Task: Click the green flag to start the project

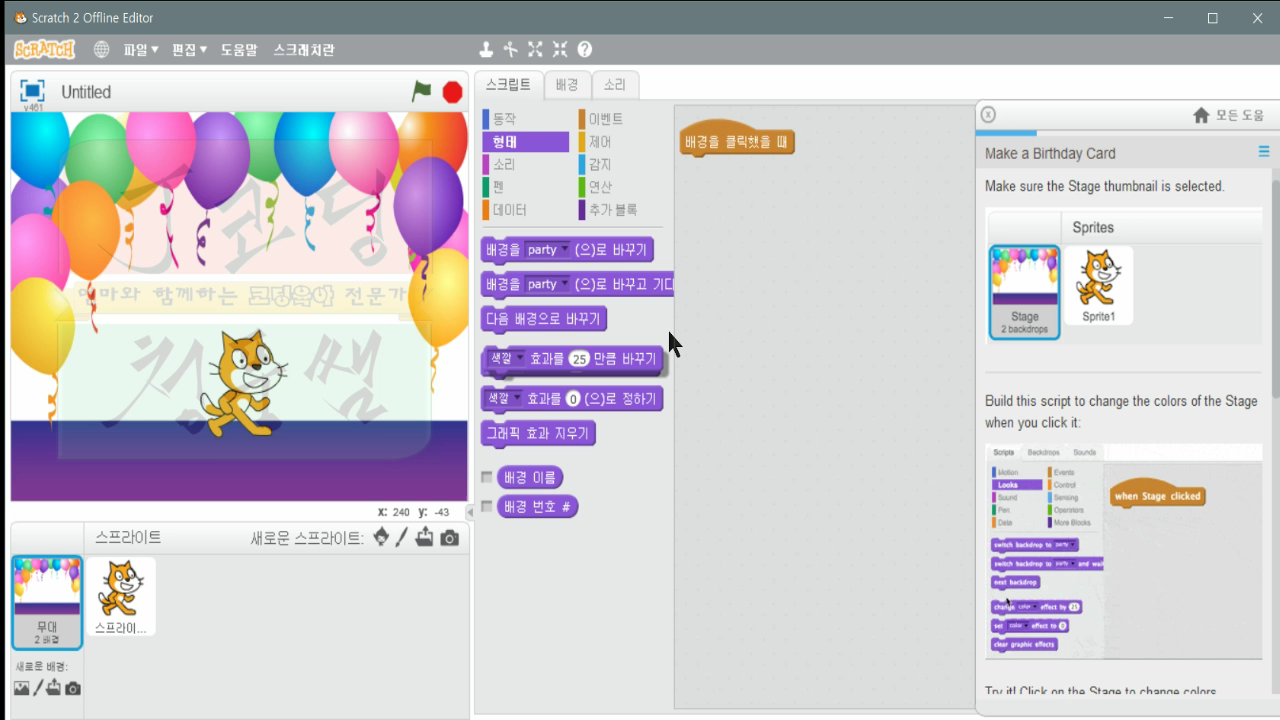Action: click(x=419, y=90)
